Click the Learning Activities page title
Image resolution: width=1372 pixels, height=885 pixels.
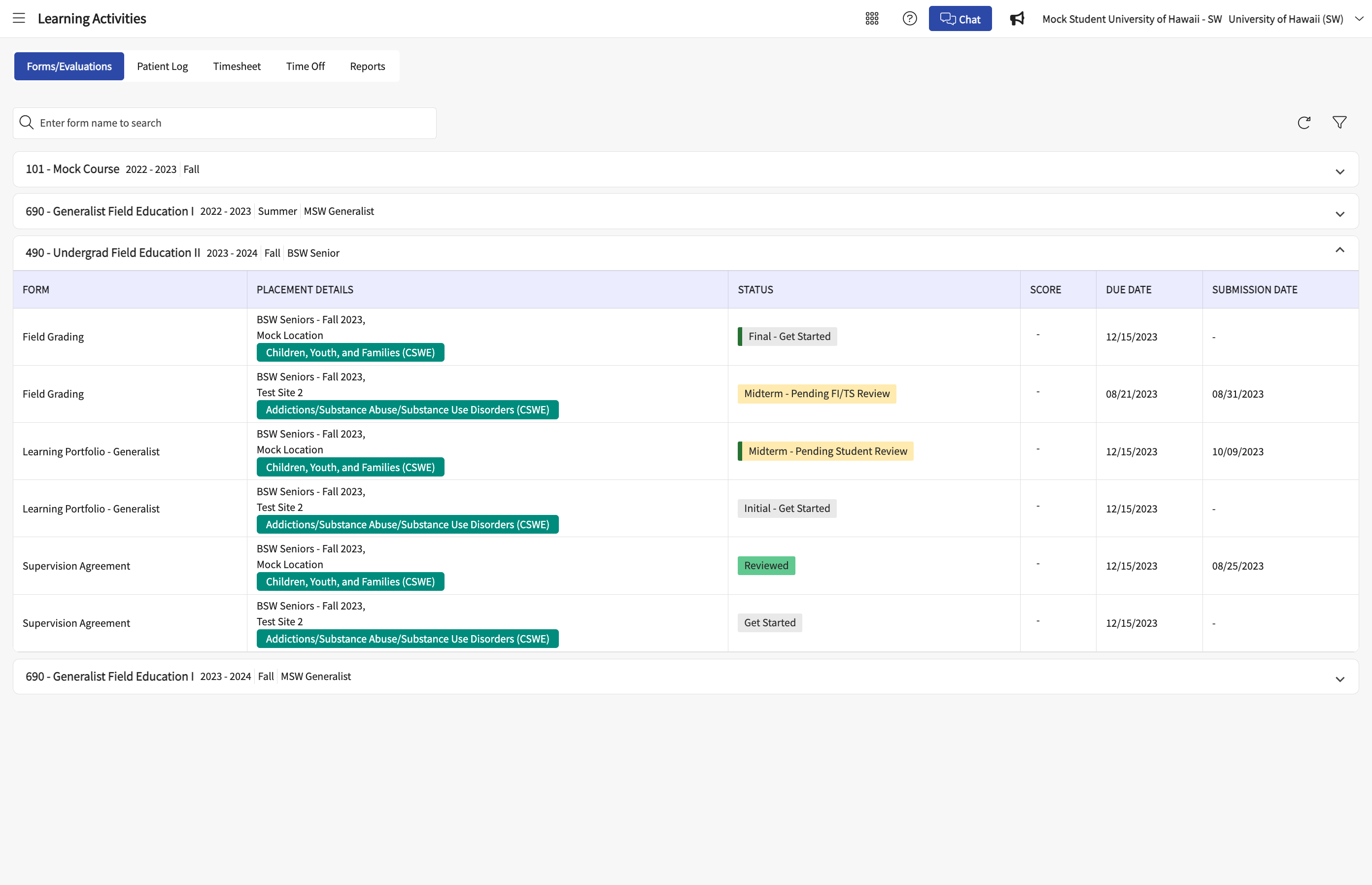click(x=92, y=18)
